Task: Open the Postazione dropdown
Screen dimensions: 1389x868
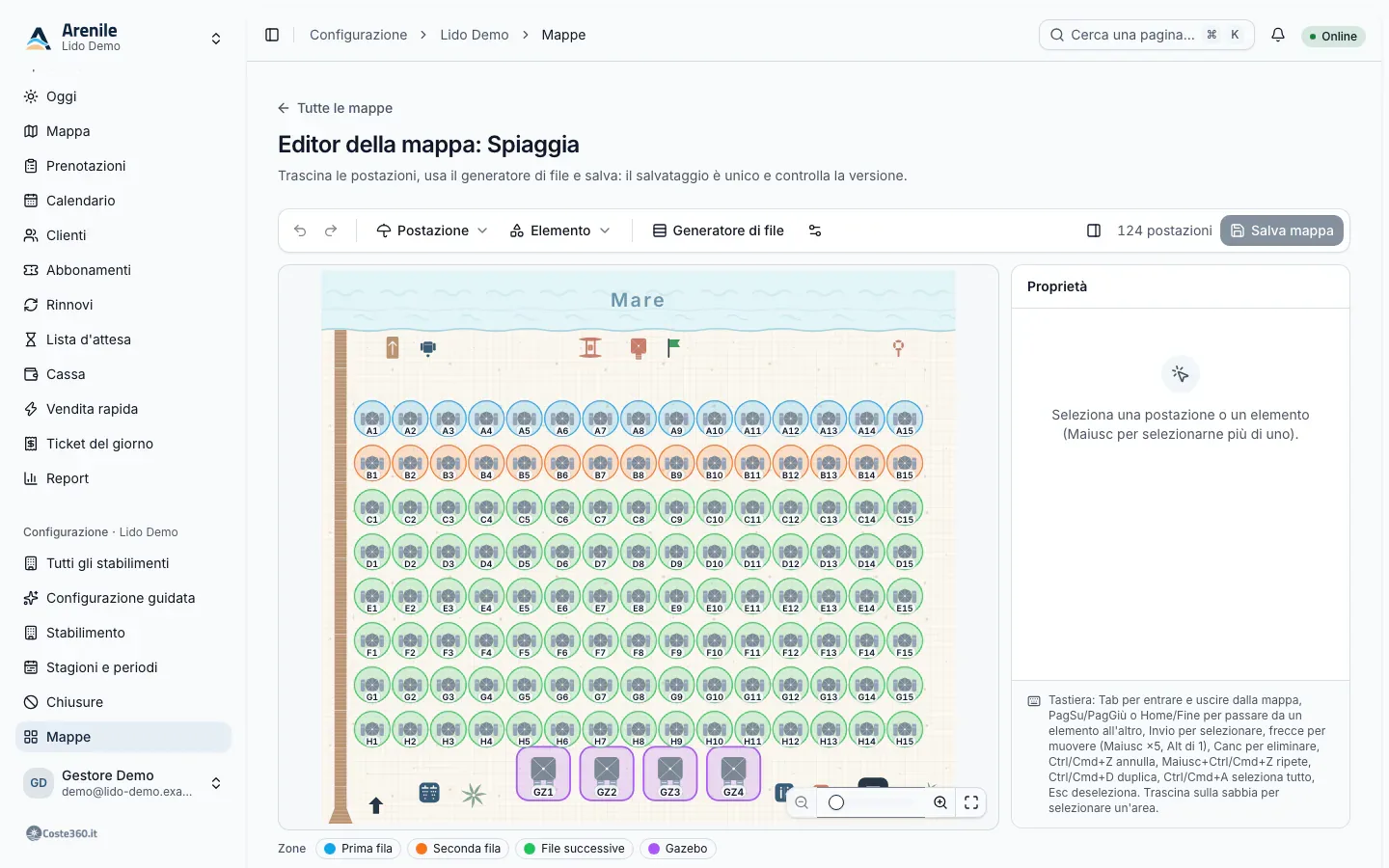Action: (x=432, y=231)
